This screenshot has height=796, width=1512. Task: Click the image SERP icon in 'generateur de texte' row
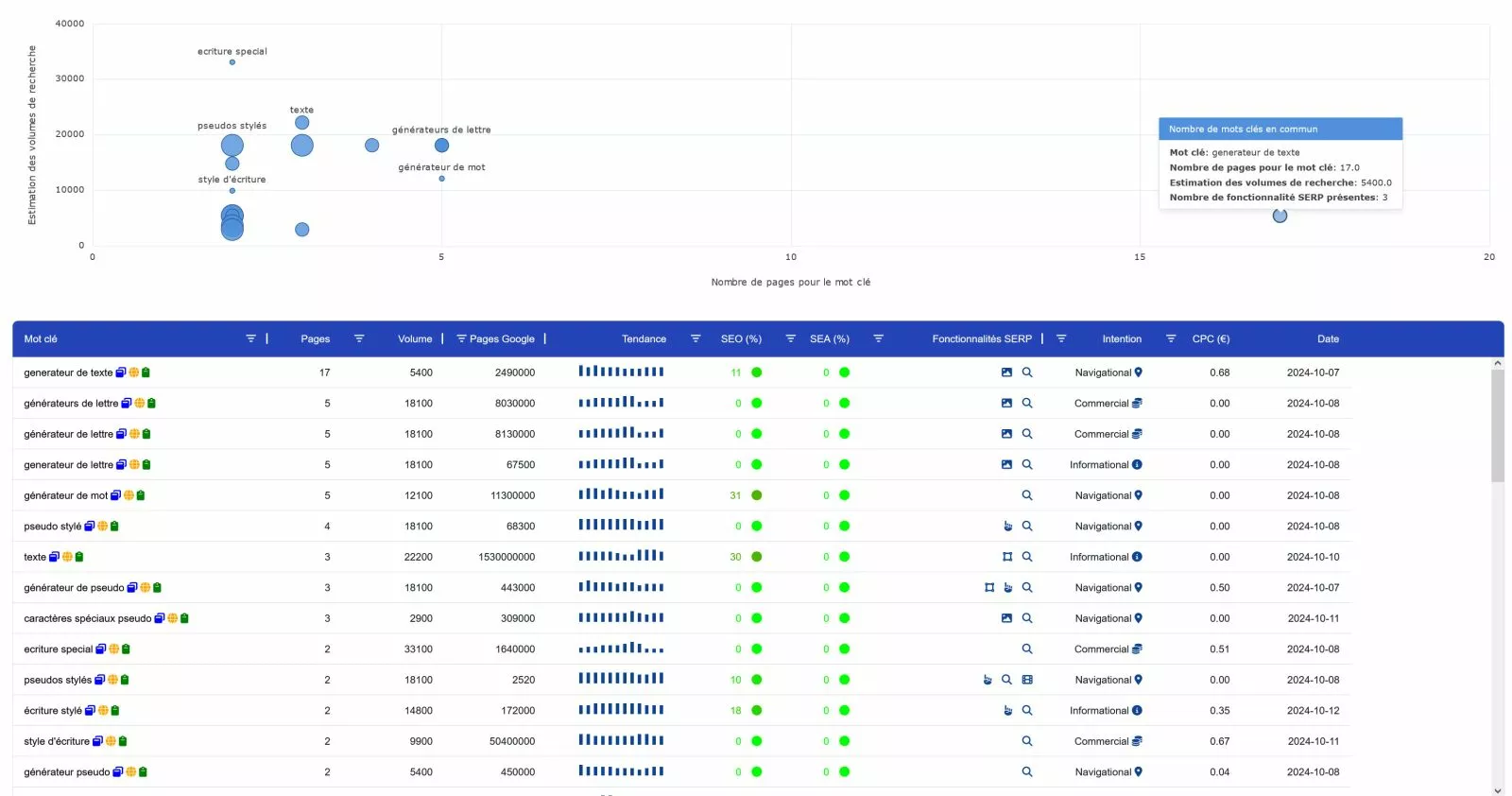(1006, 372)
